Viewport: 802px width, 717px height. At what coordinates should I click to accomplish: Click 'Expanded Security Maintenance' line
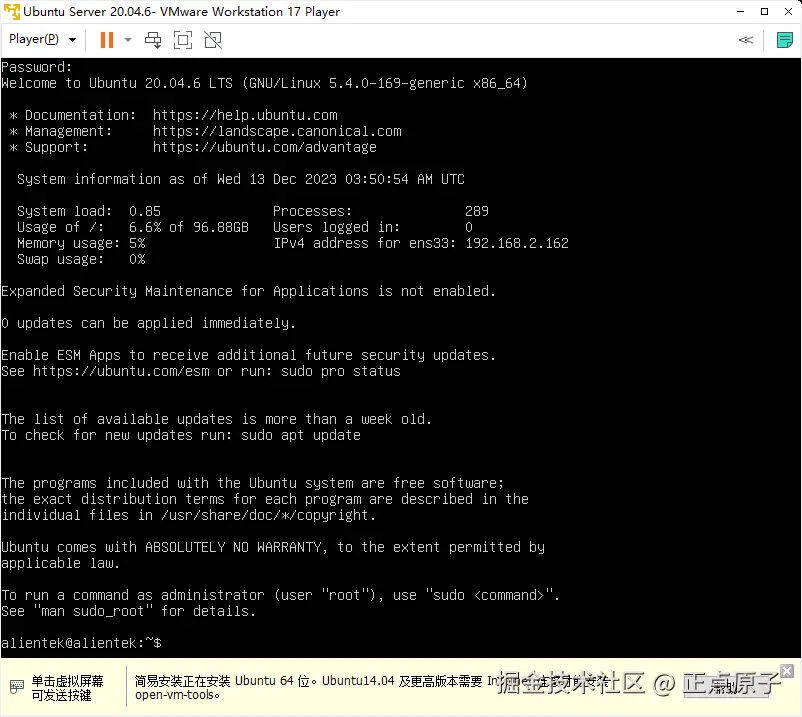[249, 291]
